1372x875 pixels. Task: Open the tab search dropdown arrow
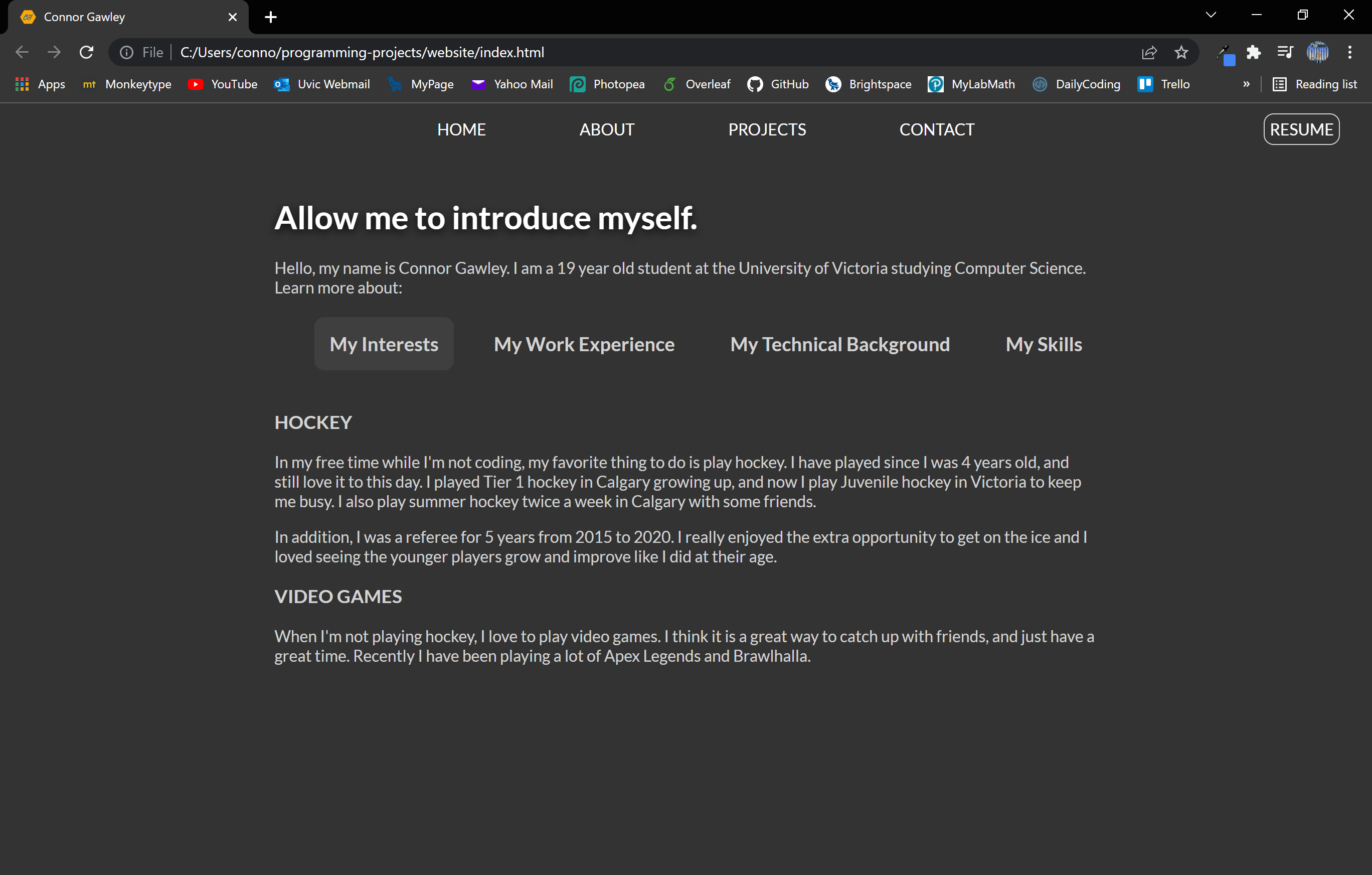pos(1211,15)
